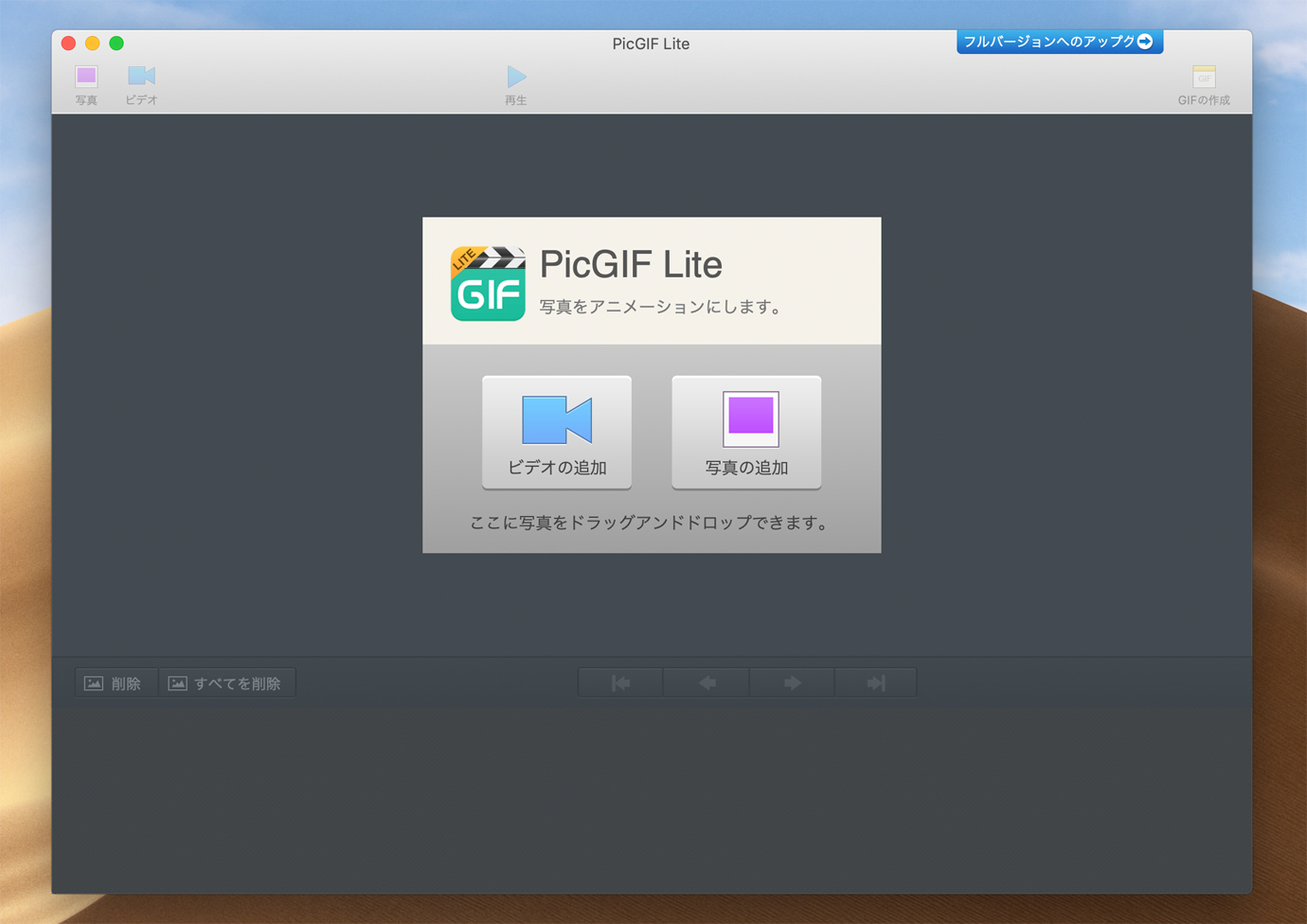Image resolution: width=1307 pixels, height=924 pixels.
Task: Jump to the first frame arrow button
Action: [621, 683]
